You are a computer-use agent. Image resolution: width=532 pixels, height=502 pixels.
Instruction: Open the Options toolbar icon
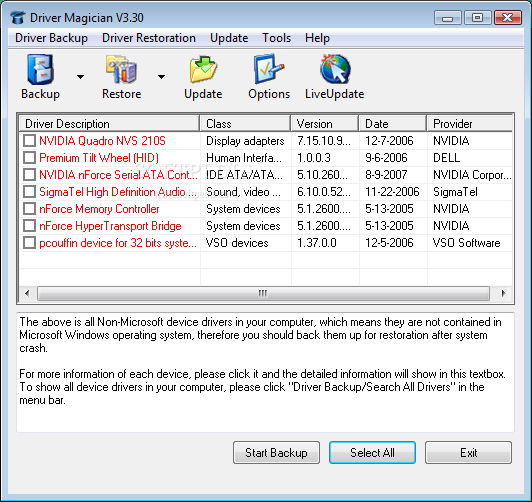269,69
